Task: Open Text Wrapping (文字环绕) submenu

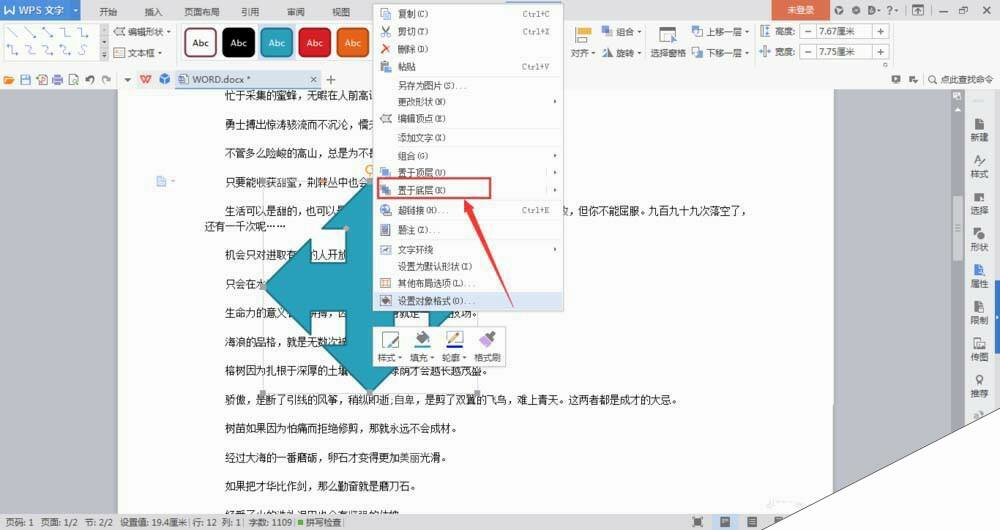Action: [467, 249]
